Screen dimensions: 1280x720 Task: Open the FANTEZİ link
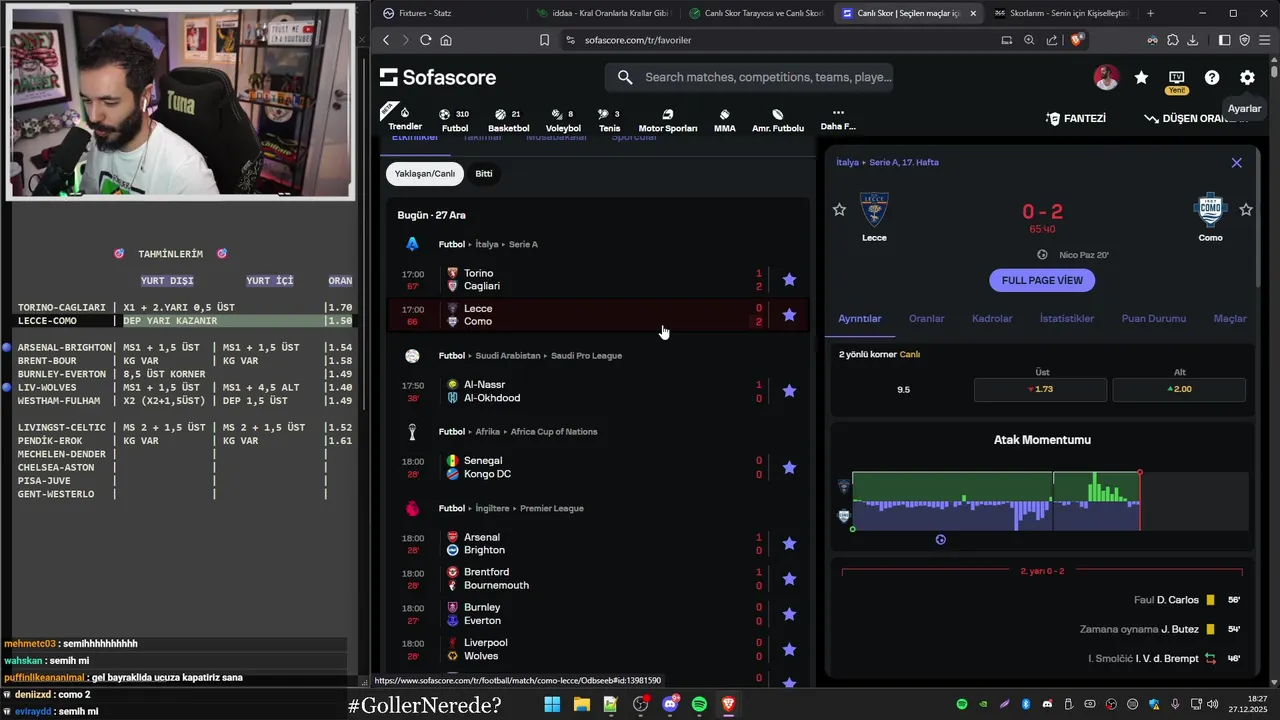coord(1075,118)
